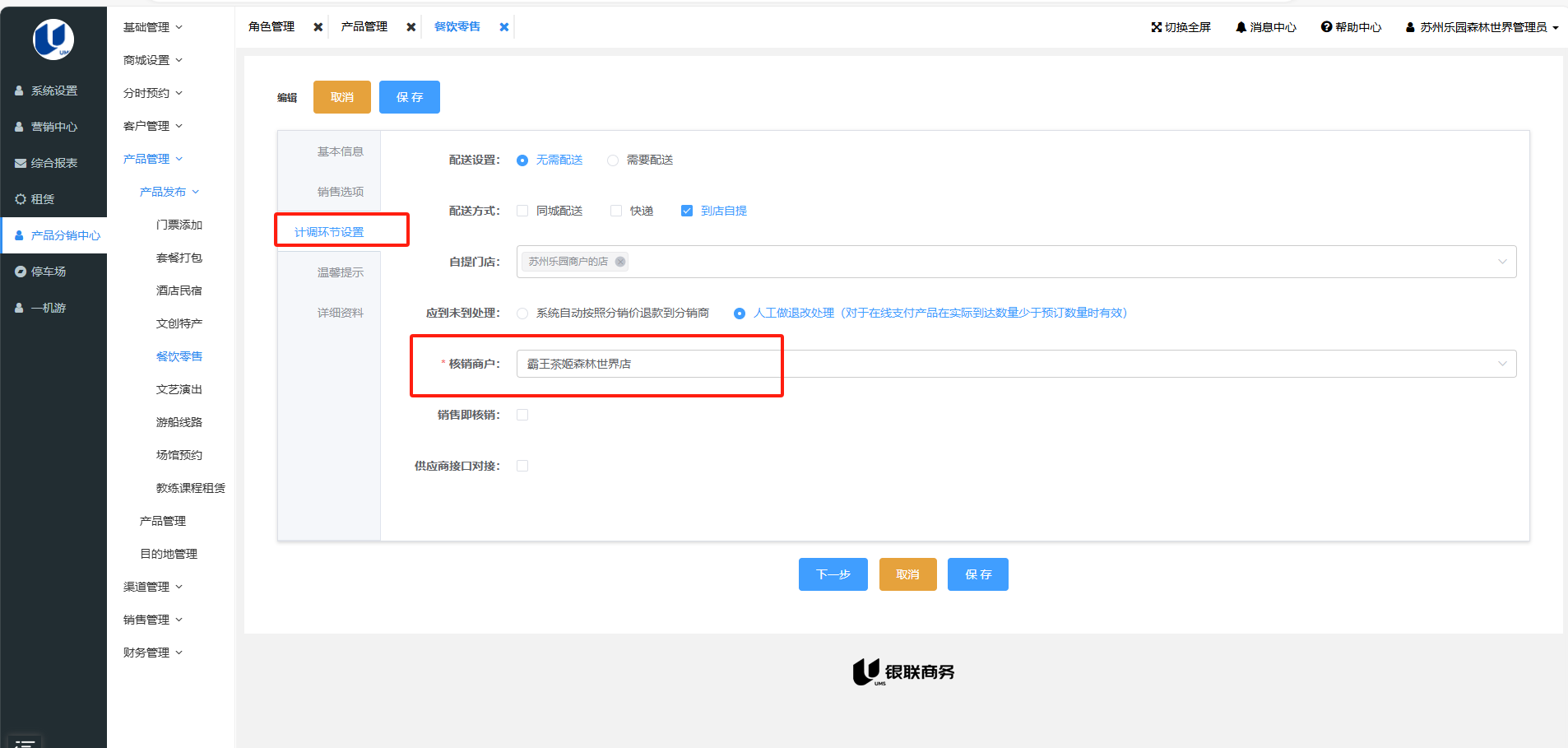Collapse the 产品发布 submenu
The height and width of the screenshot is (748, 1568).
coord(169,192)
